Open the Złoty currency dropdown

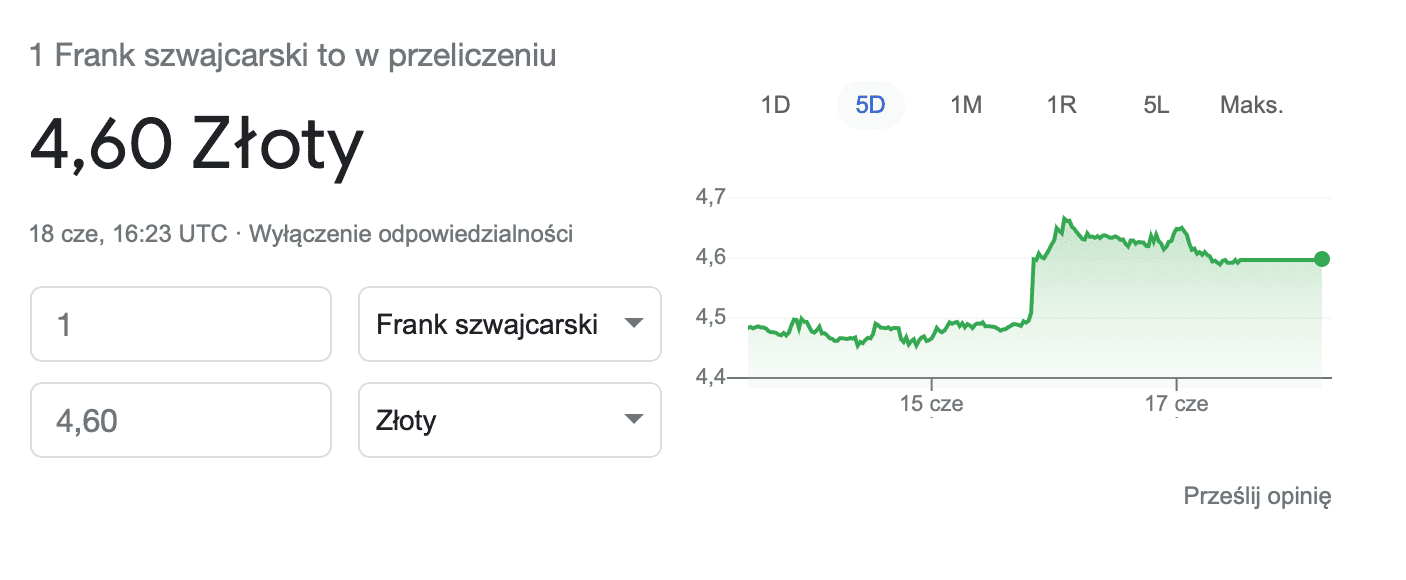pos(510,420)
